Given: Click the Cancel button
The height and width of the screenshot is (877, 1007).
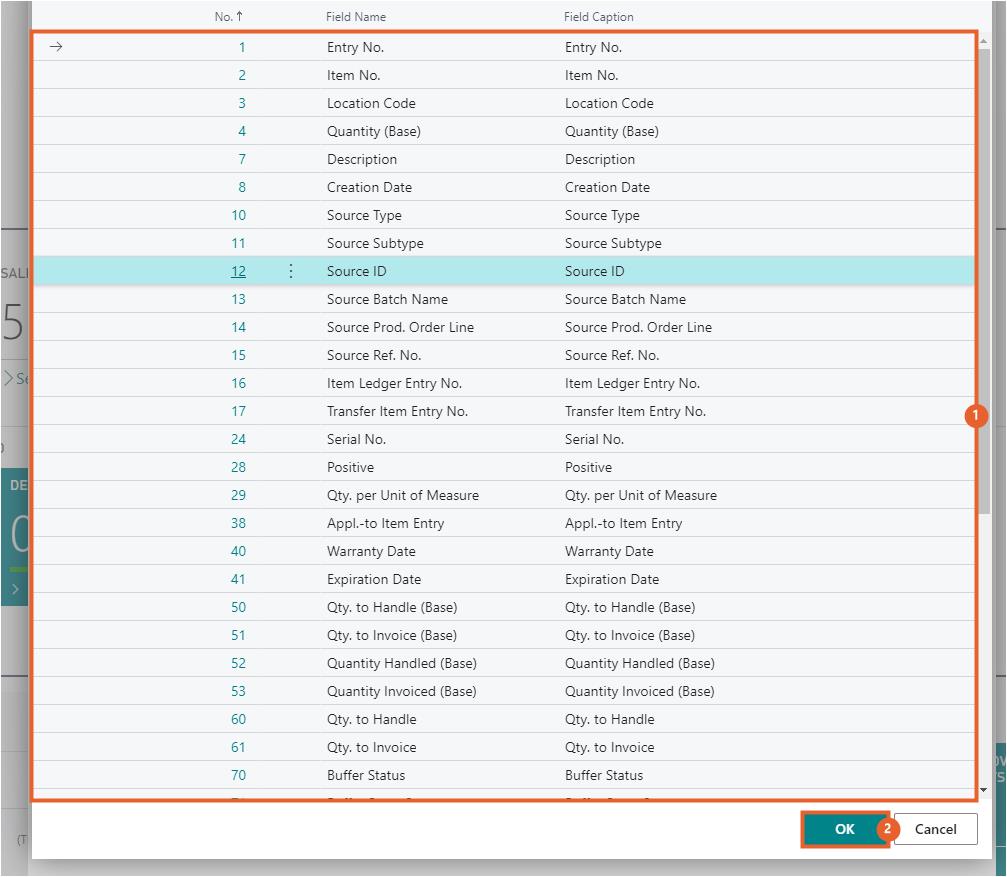Looking at the screenshot, I should [935, 829].
